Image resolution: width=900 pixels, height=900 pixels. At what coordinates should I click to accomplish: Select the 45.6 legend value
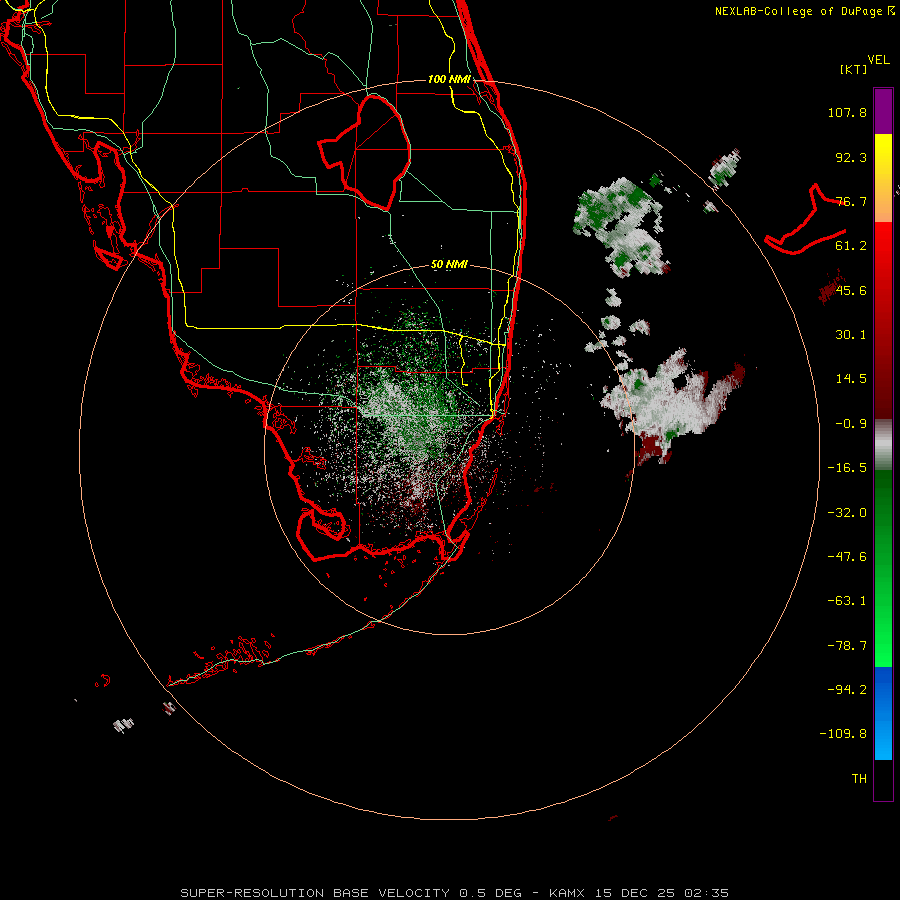(851, 290)
